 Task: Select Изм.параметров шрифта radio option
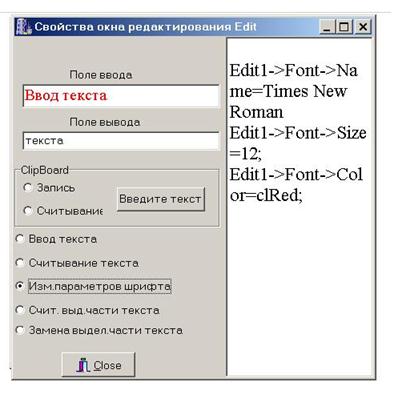20,286
